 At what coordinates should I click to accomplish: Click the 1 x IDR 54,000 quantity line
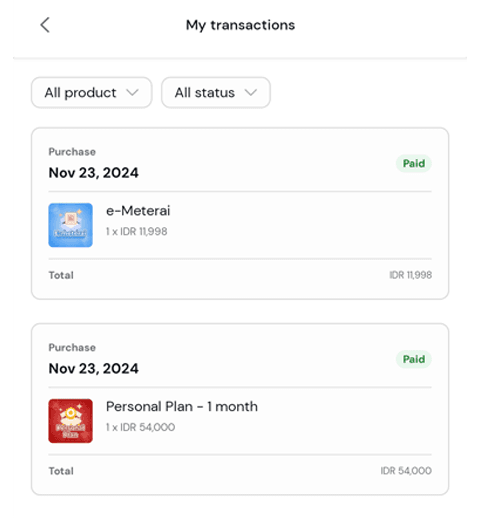pyautogui.click(x=141, y=427)
